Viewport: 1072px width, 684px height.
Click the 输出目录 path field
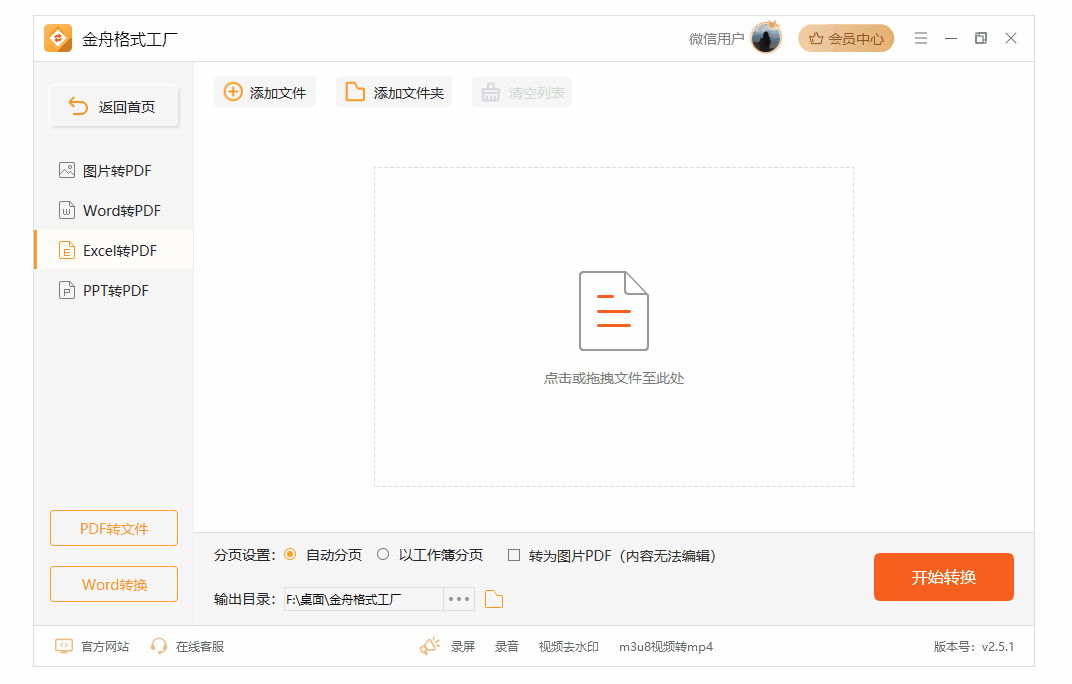(x=363, y=599)
